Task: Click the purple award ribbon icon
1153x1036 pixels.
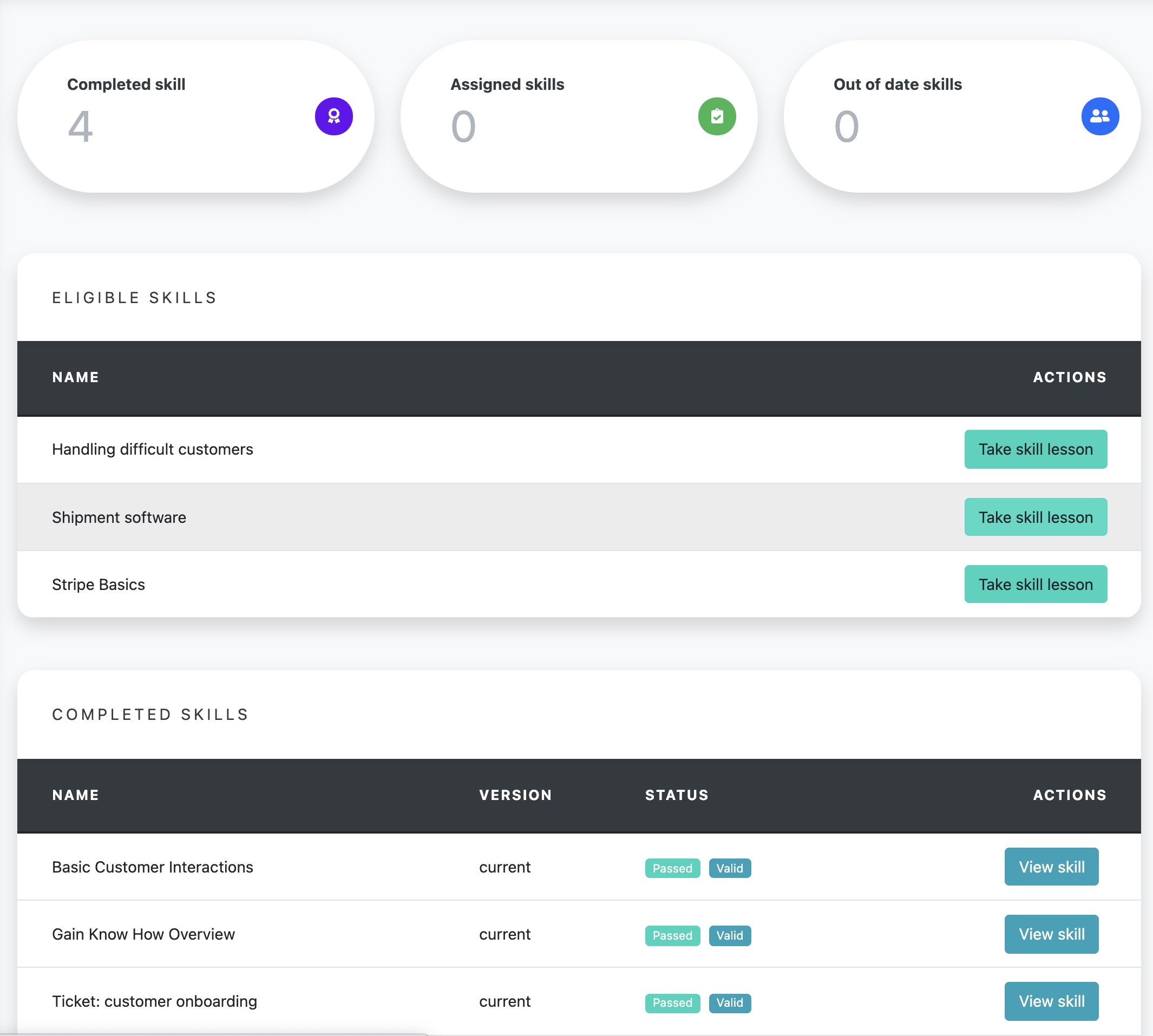Action: [333, 116]
